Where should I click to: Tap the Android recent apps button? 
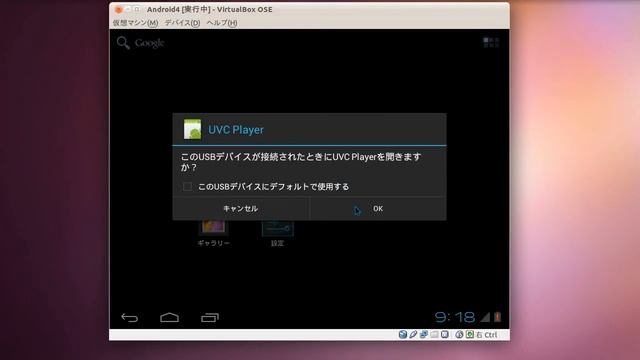pos(210,317)
